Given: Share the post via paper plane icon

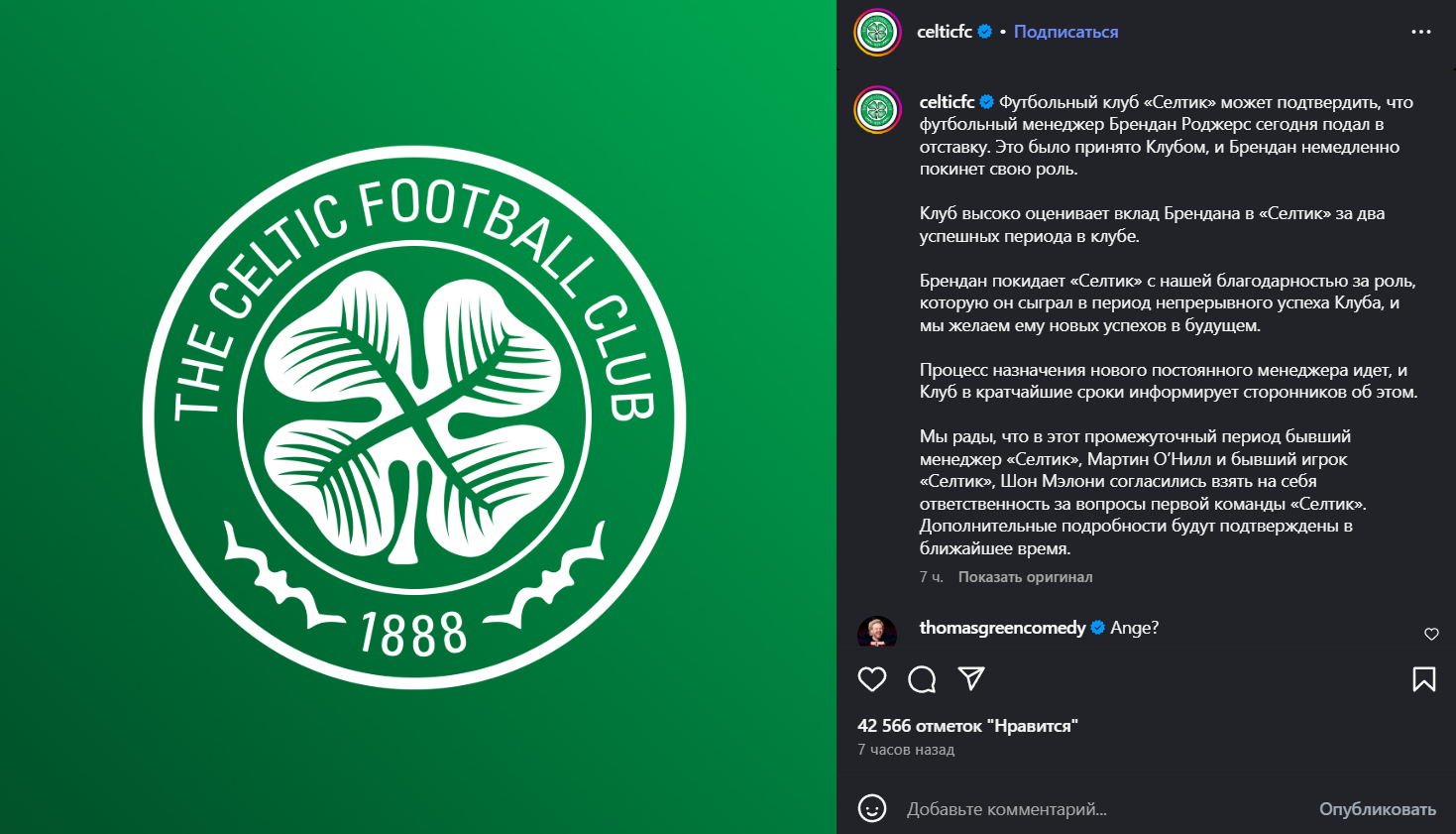Looking at the screenshot, I should pos(971,678).
